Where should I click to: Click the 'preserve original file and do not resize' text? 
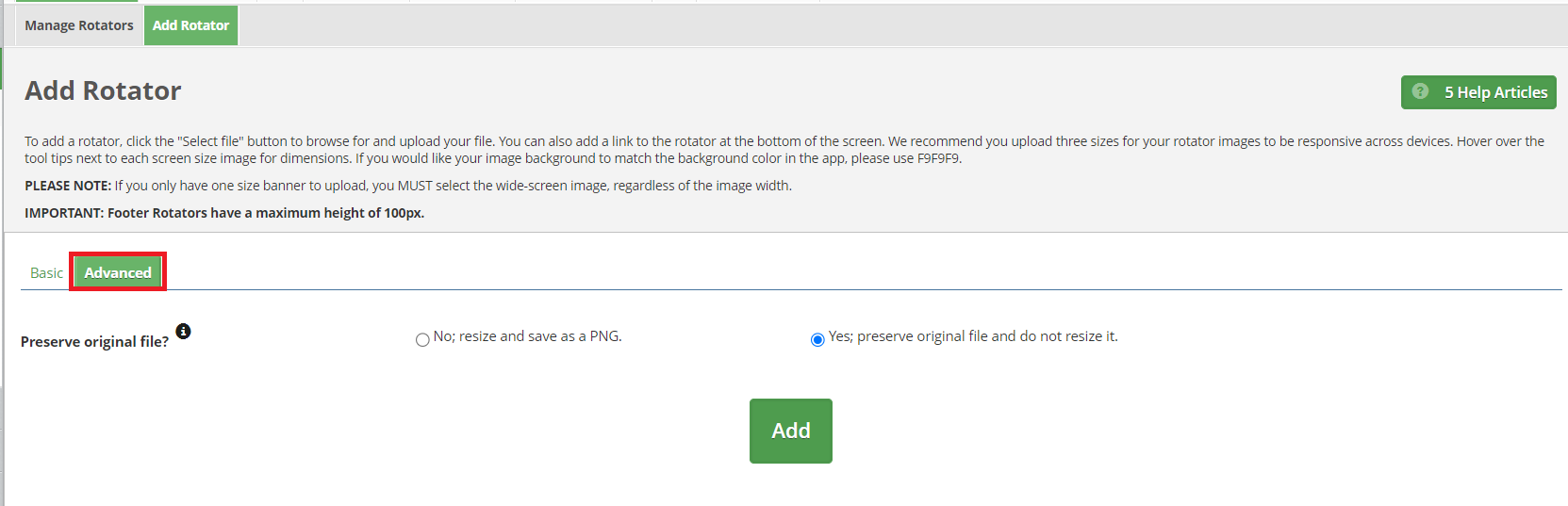(x=973, y=336)
